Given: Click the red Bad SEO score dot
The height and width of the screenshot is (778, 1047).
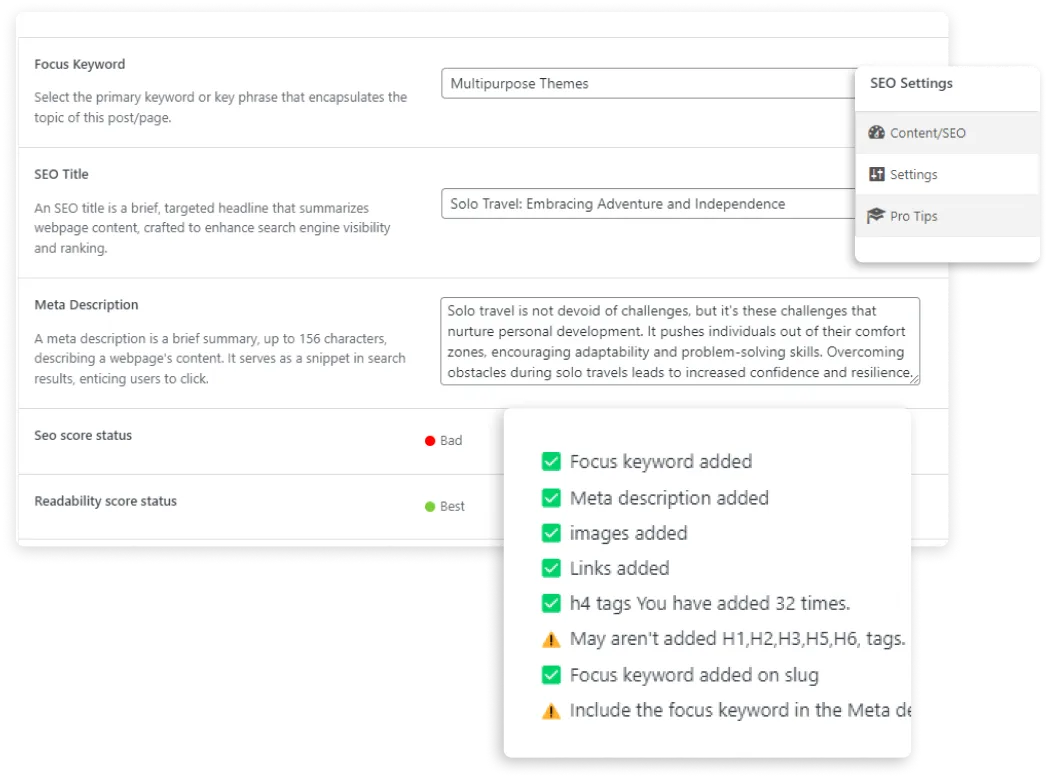Looking at the screenshot, I should point(430,441).
